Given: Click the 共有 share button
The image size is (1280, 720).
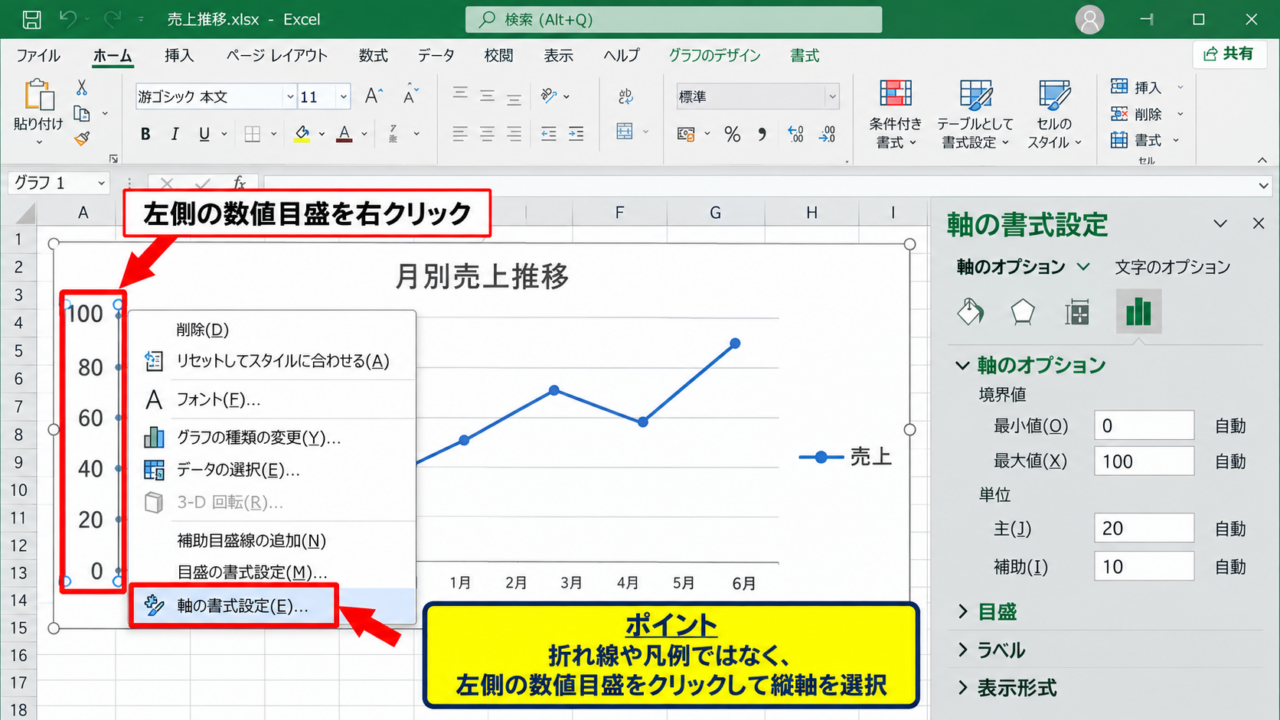Looking at the screenshot, I should [x=1229, y=54].
